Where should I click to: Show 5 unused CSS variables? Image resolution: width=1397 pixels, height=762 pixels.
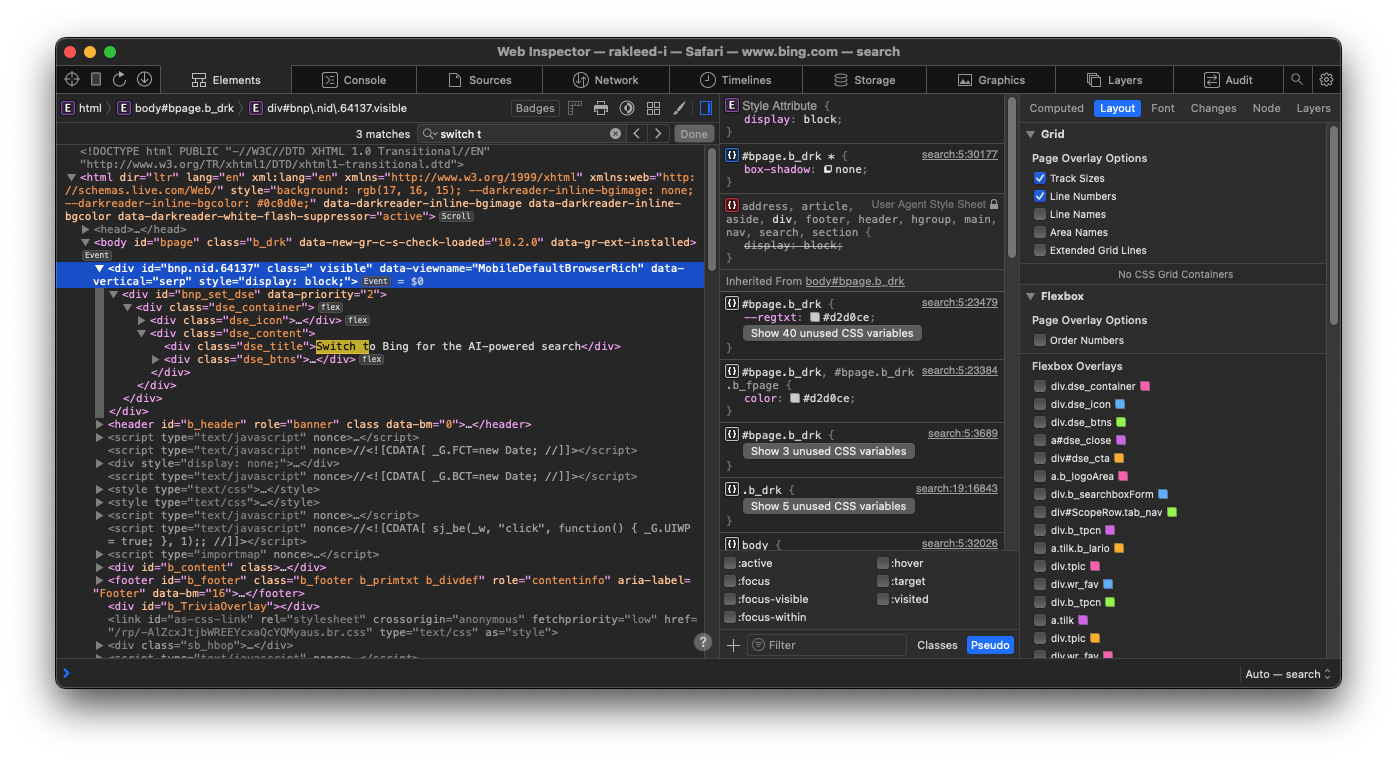828,506
